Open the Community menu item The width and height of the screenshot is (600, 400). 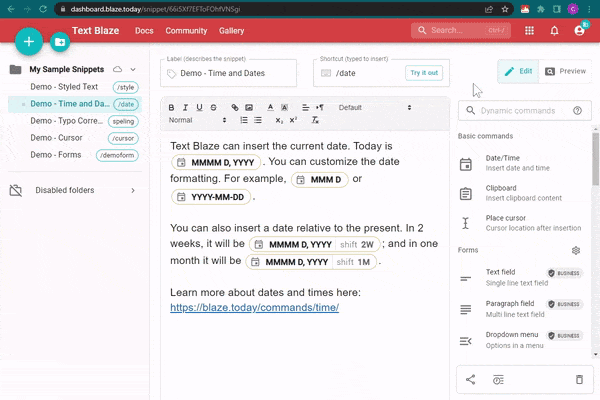[x=186, y=31]
